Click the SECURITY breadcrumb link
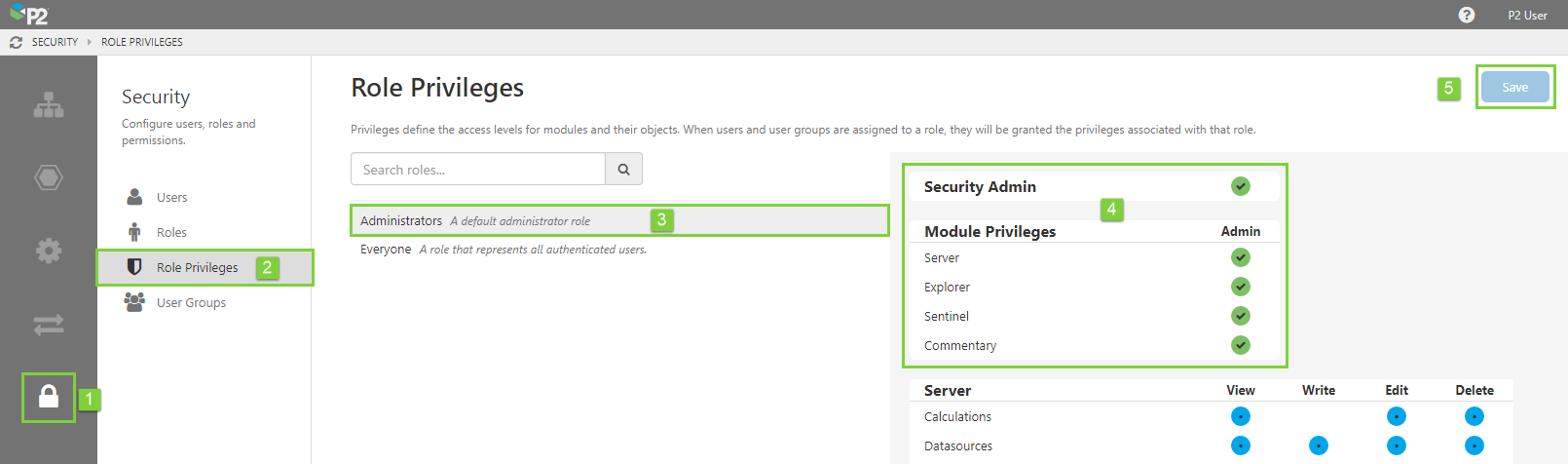 coord(55,42)
